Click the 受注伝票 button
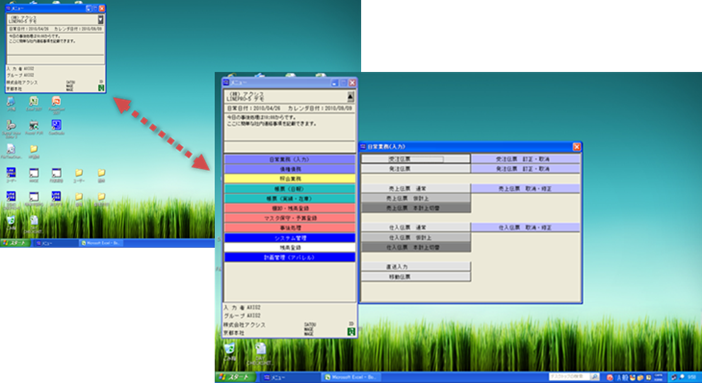 click(416, 159)
